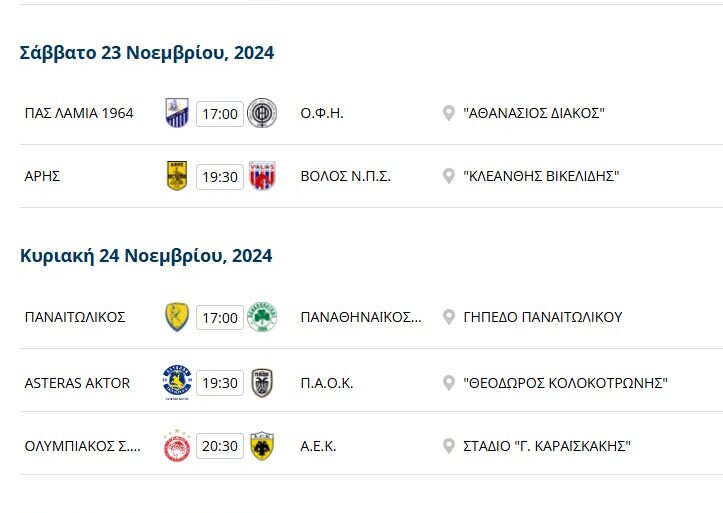Click the AEK team crest

262,446
